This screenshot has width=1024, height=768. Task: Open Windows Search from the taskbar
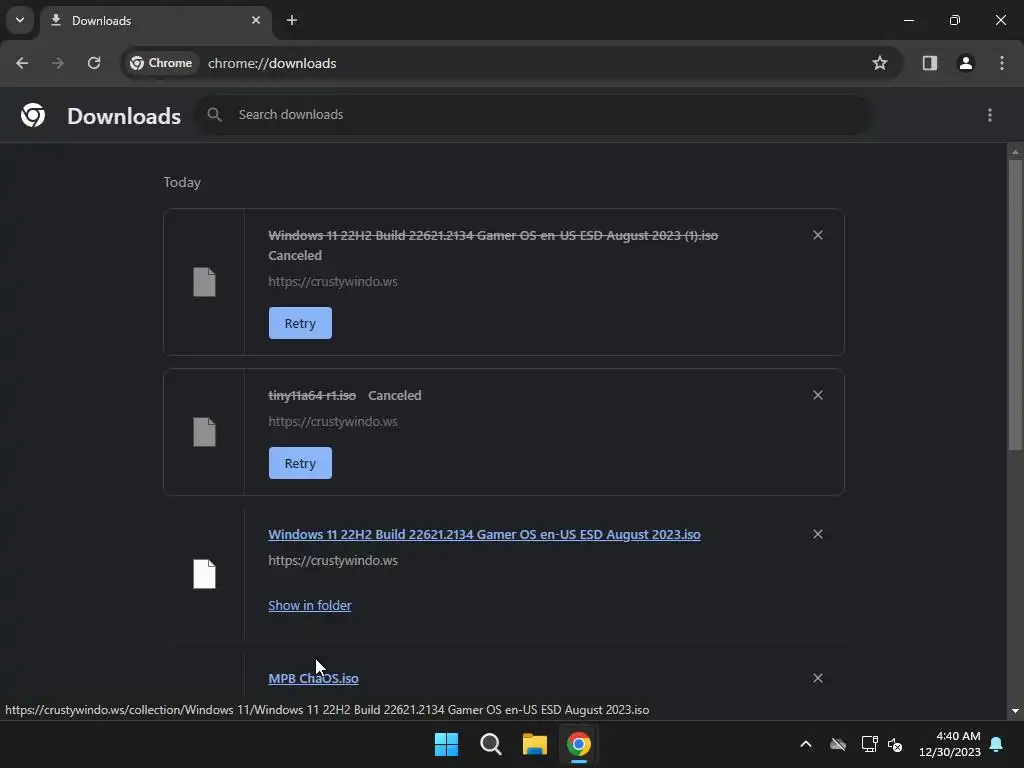tap(490, 744)
